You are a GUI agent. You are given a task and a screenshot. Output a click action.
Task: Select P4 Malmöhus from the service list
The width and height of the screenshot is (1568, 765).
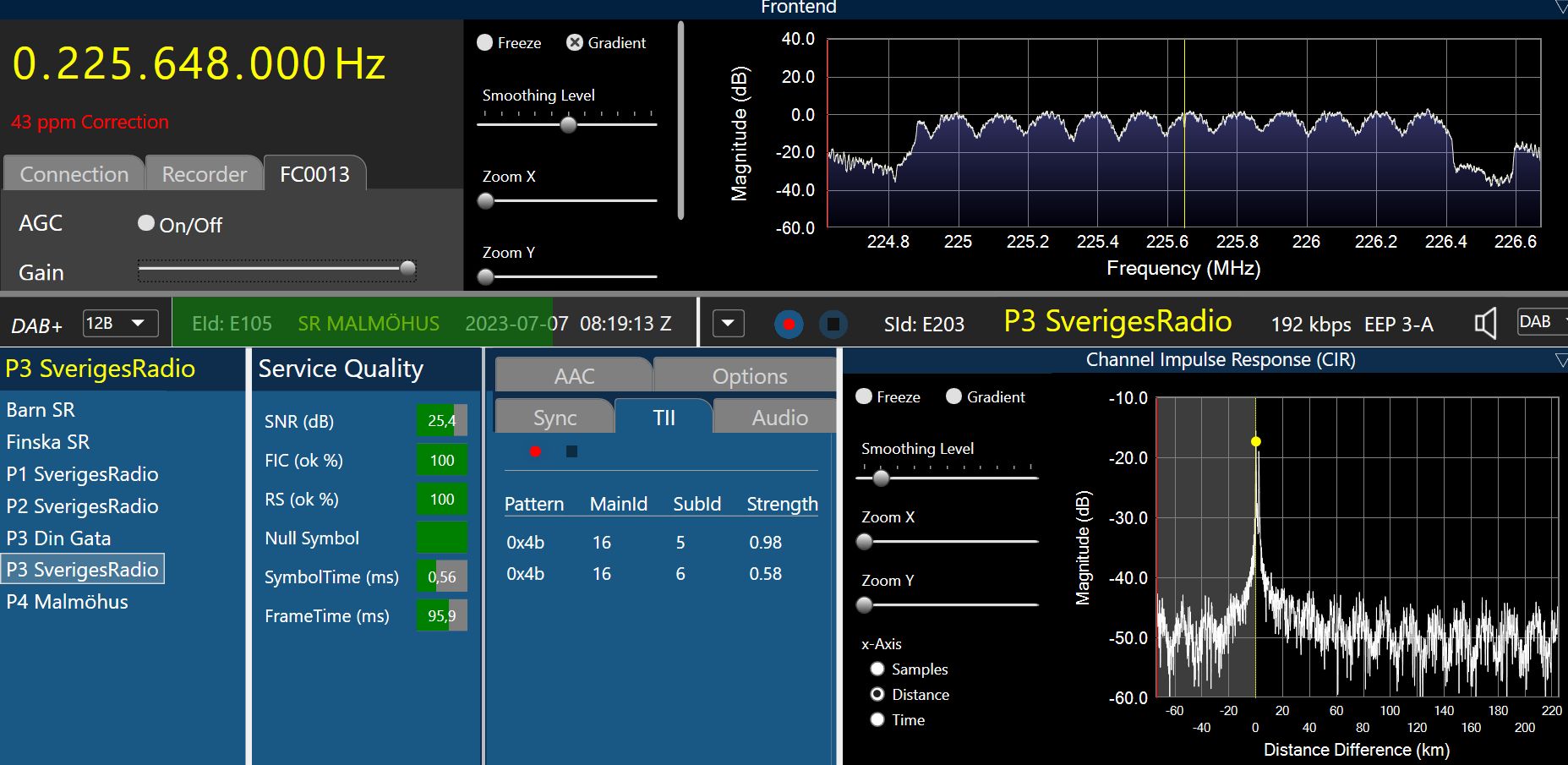[68, 602]
